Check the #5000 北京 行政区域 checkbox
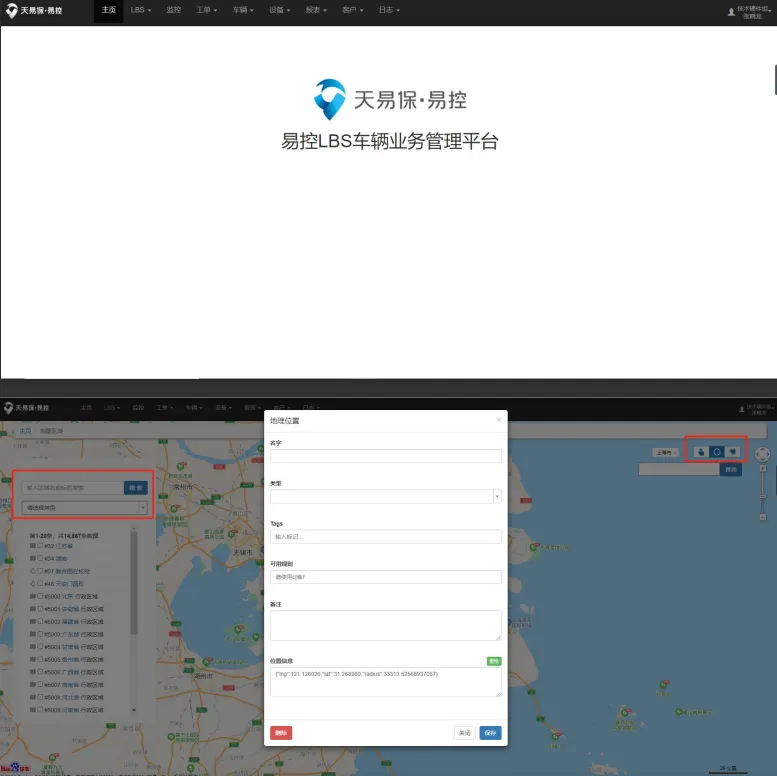Viewport: 777px width, 776px height. point(40,595)
